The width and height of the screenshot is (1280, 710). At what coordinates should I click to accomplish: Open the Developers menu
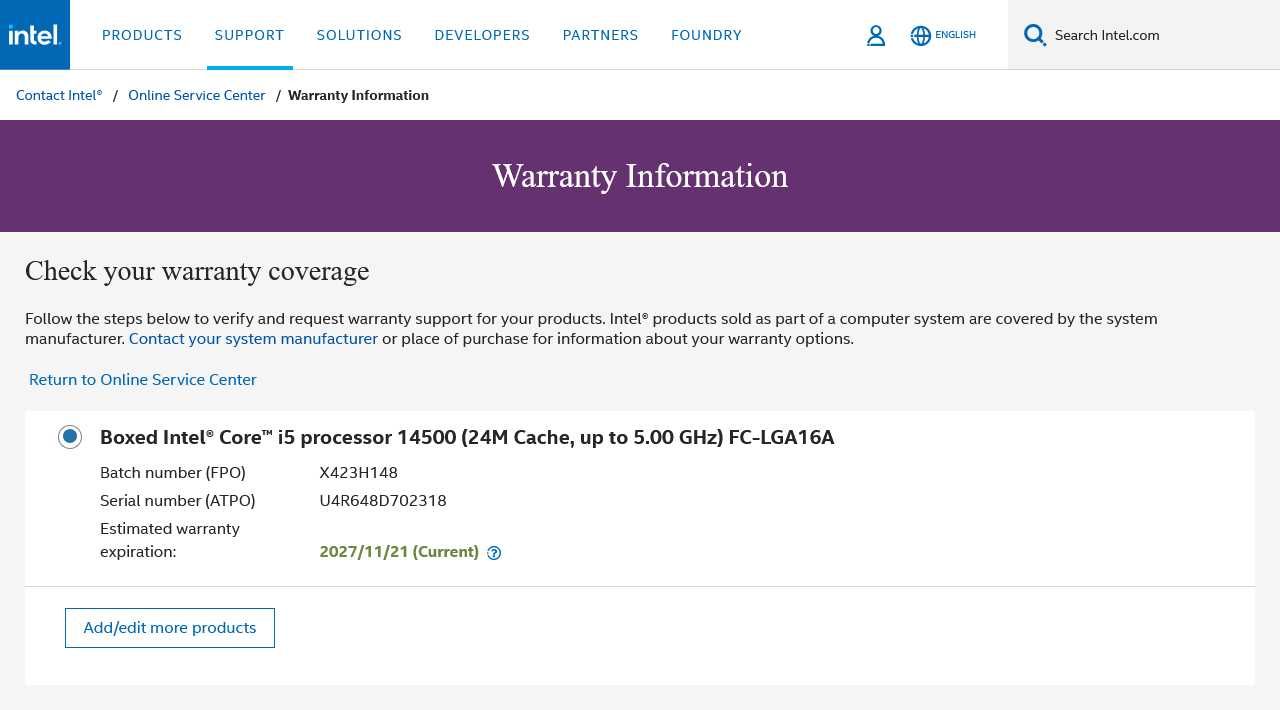pyautogui.click(x=482, y=35)
